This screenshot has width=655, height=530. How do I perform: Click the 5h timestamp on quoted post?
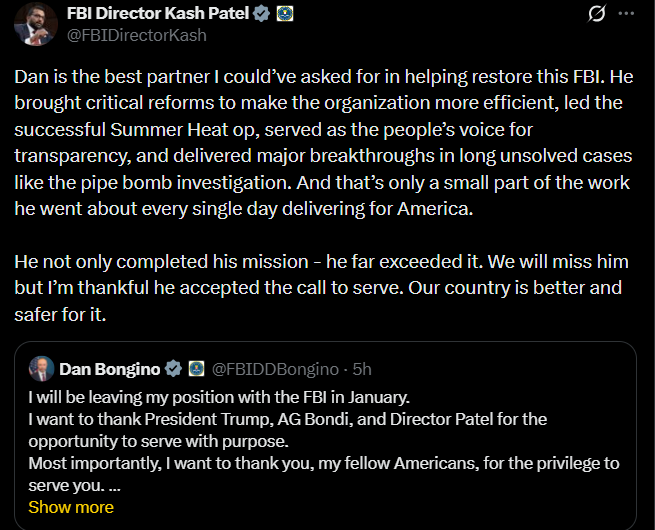tap(362, 369)
